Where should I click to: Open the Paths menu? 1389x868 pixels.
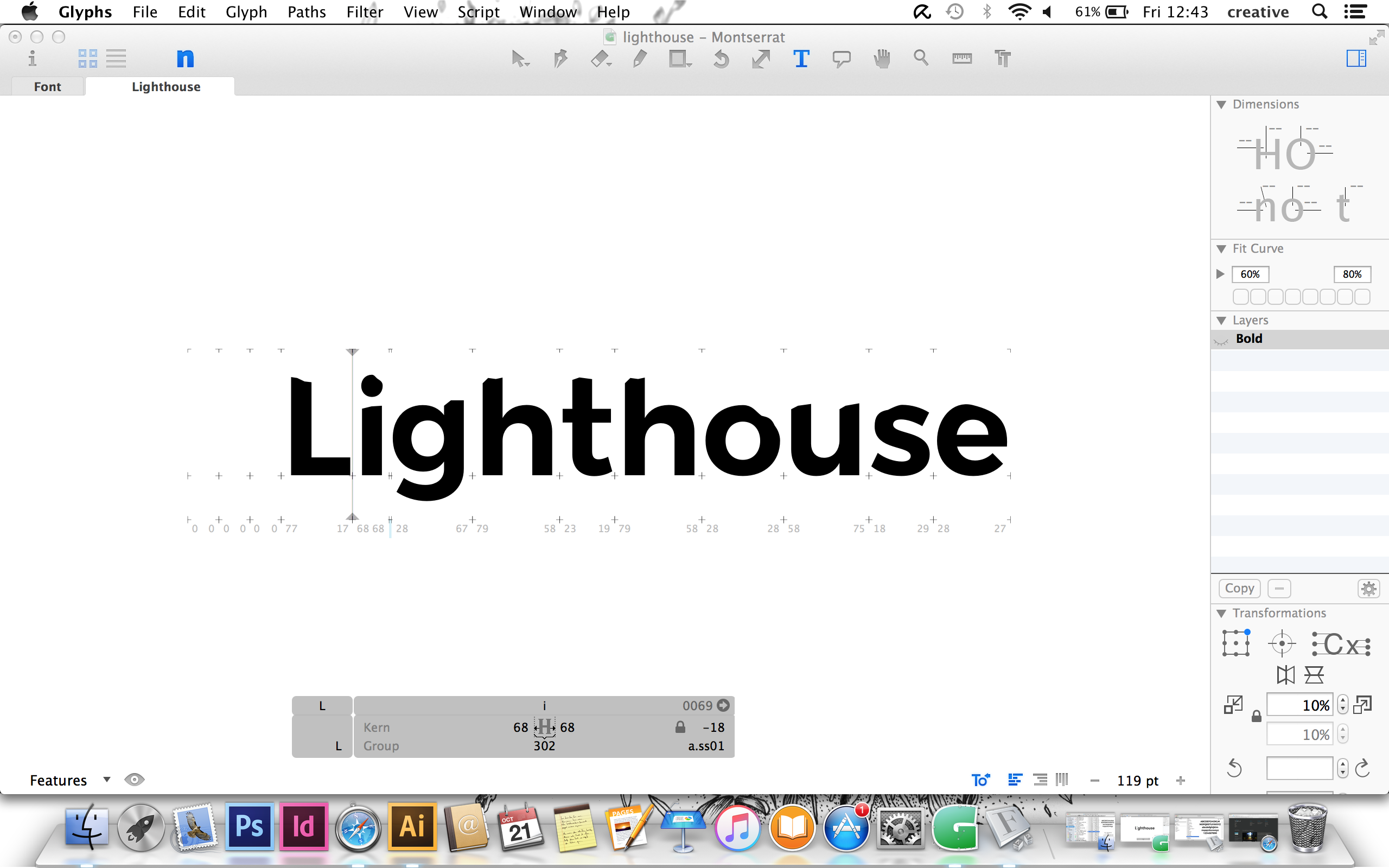point(307,12)
